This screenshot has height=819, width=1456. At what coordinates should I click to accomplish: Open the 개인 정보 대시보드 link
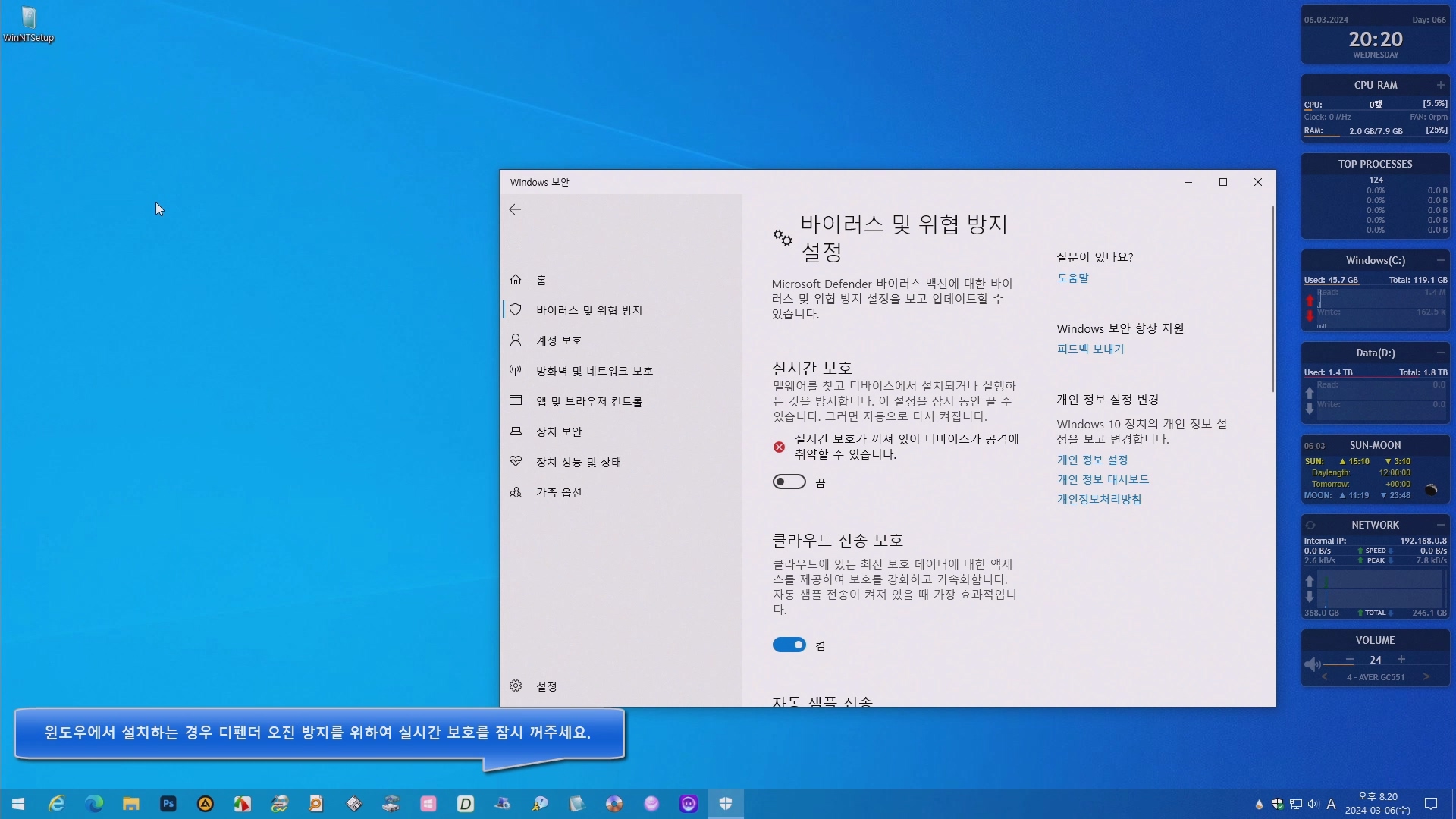point(1103,479)
